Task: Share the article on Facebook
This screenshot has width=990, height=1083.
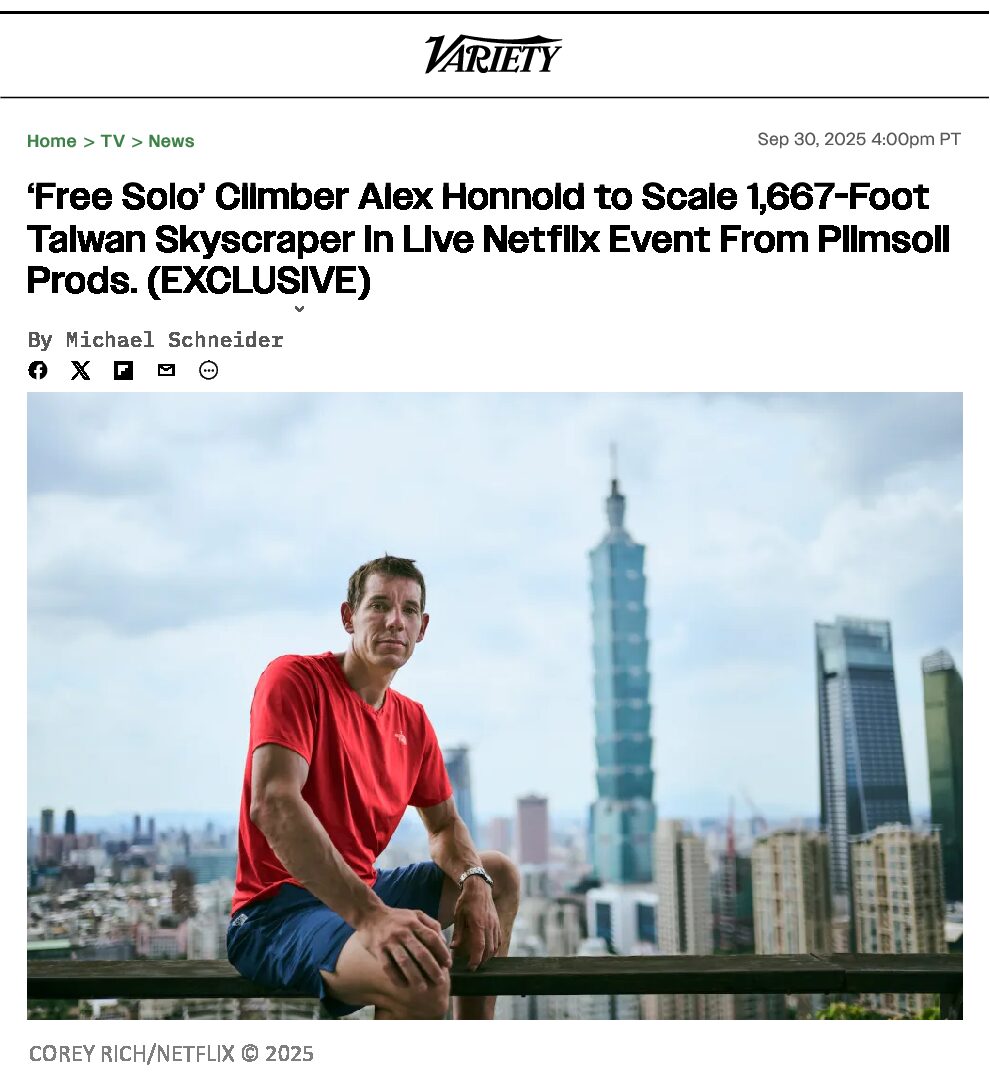Action: [x=38, y=370]
